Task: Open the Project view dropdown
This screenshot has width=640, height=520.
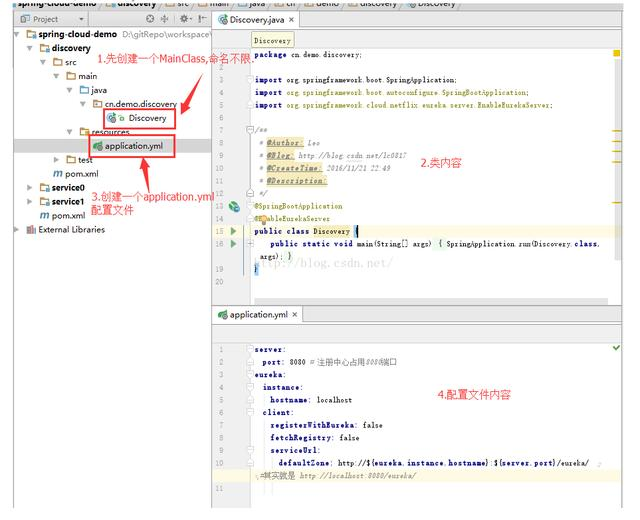Action: point(81,19)
